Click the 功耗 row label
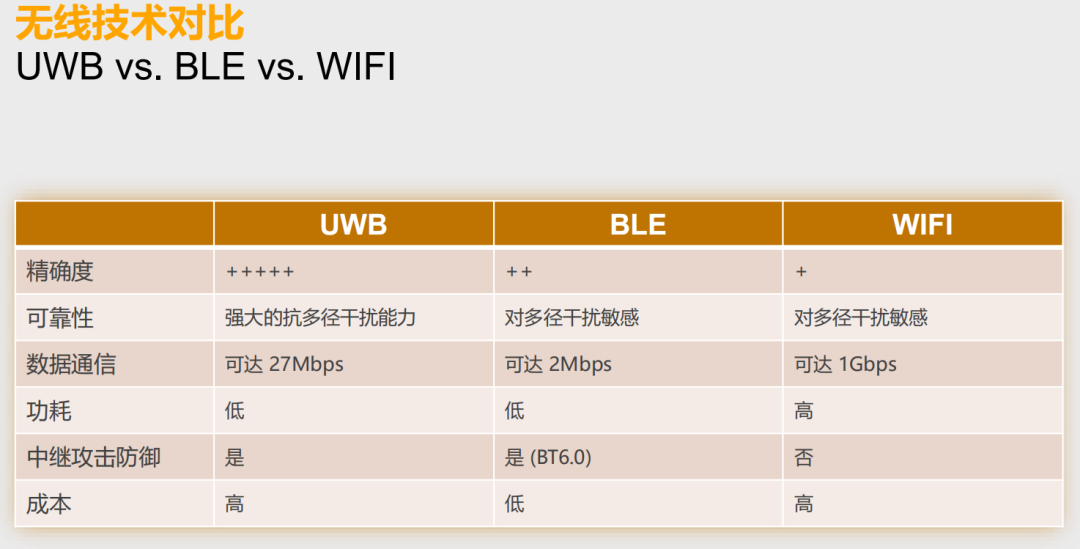Screen dimensions: 1080x549 click(x=49, y=411)
